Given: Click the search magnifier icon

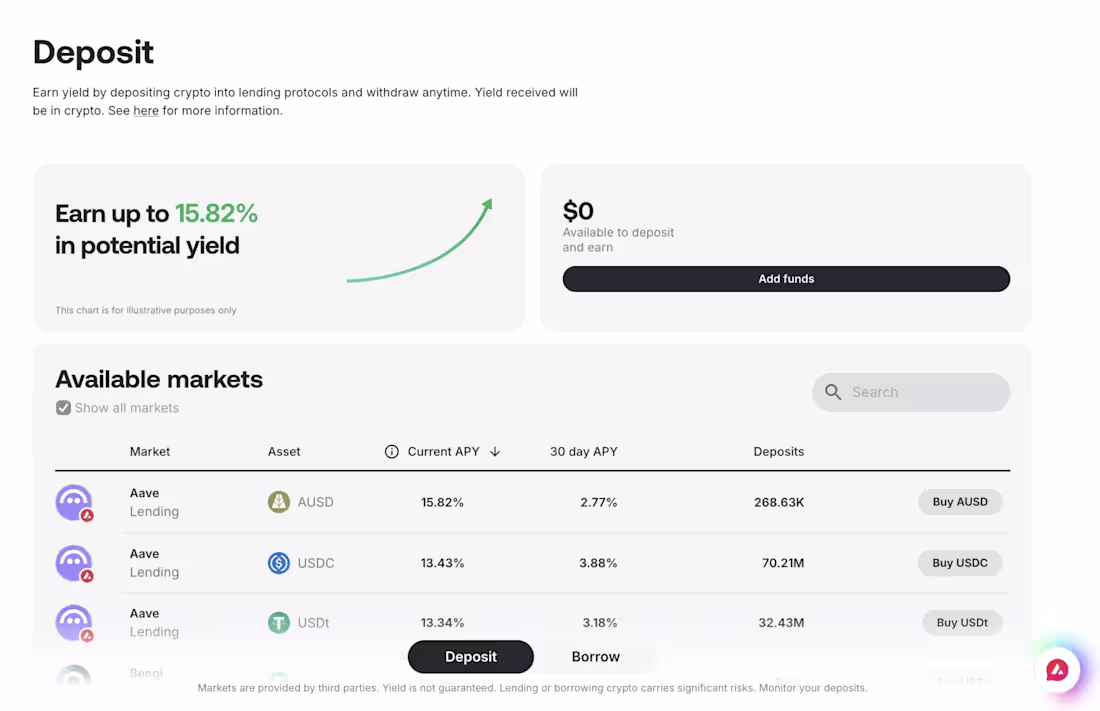Looking at the screenshot, I should pyautogui.click(x=833, y=392).
